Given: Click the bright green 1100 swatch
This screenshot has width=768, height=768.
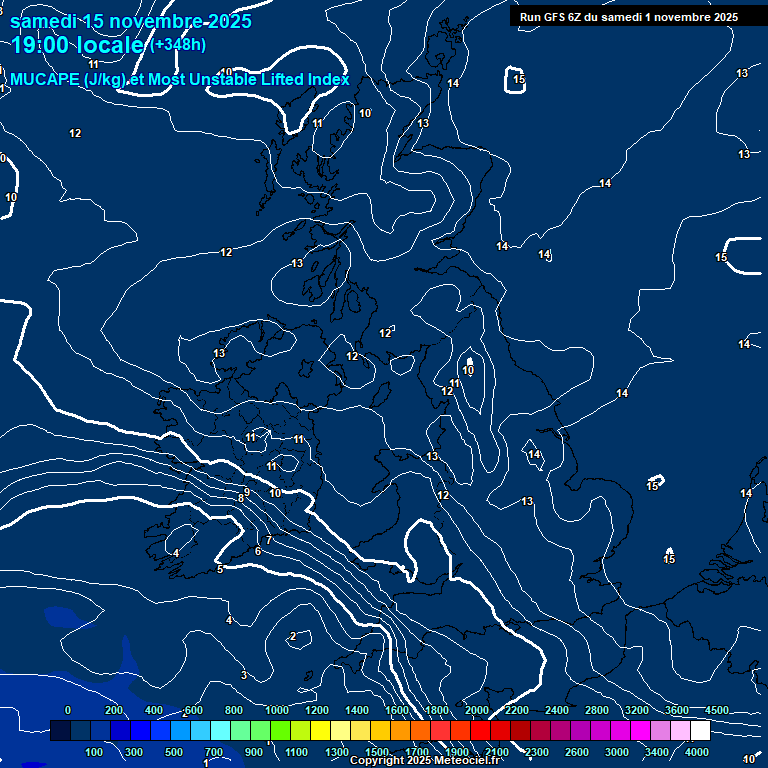Looking at the screenshot, I should [x=281, y=730].
